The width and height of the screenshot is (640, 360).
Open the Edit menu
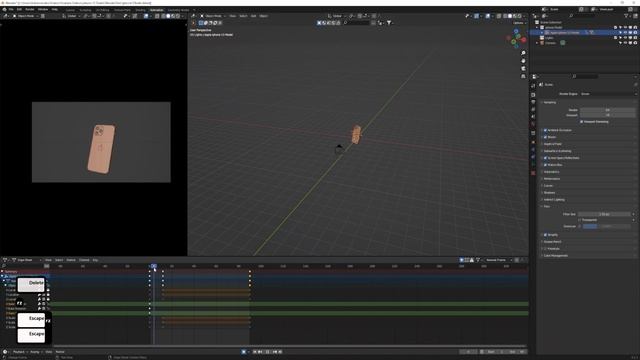point(19,9)
